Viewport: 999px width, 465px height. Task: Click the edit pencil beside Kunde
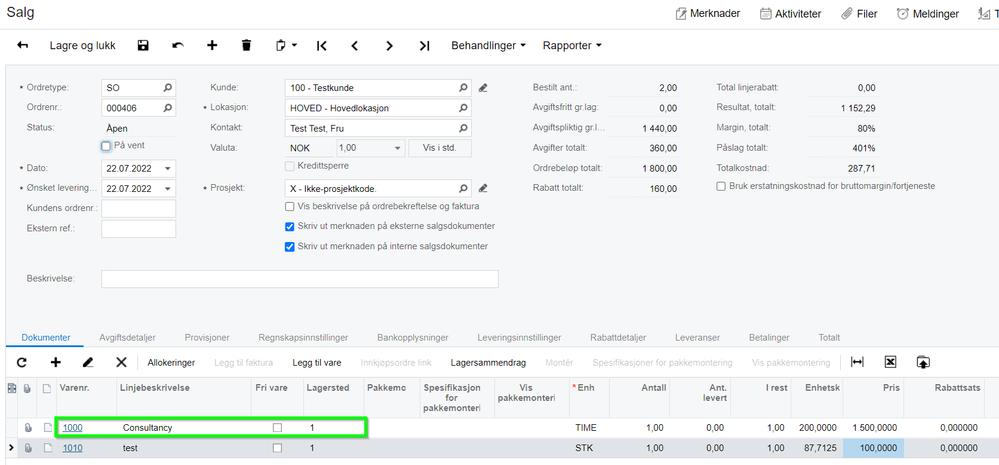click(483, 88)
